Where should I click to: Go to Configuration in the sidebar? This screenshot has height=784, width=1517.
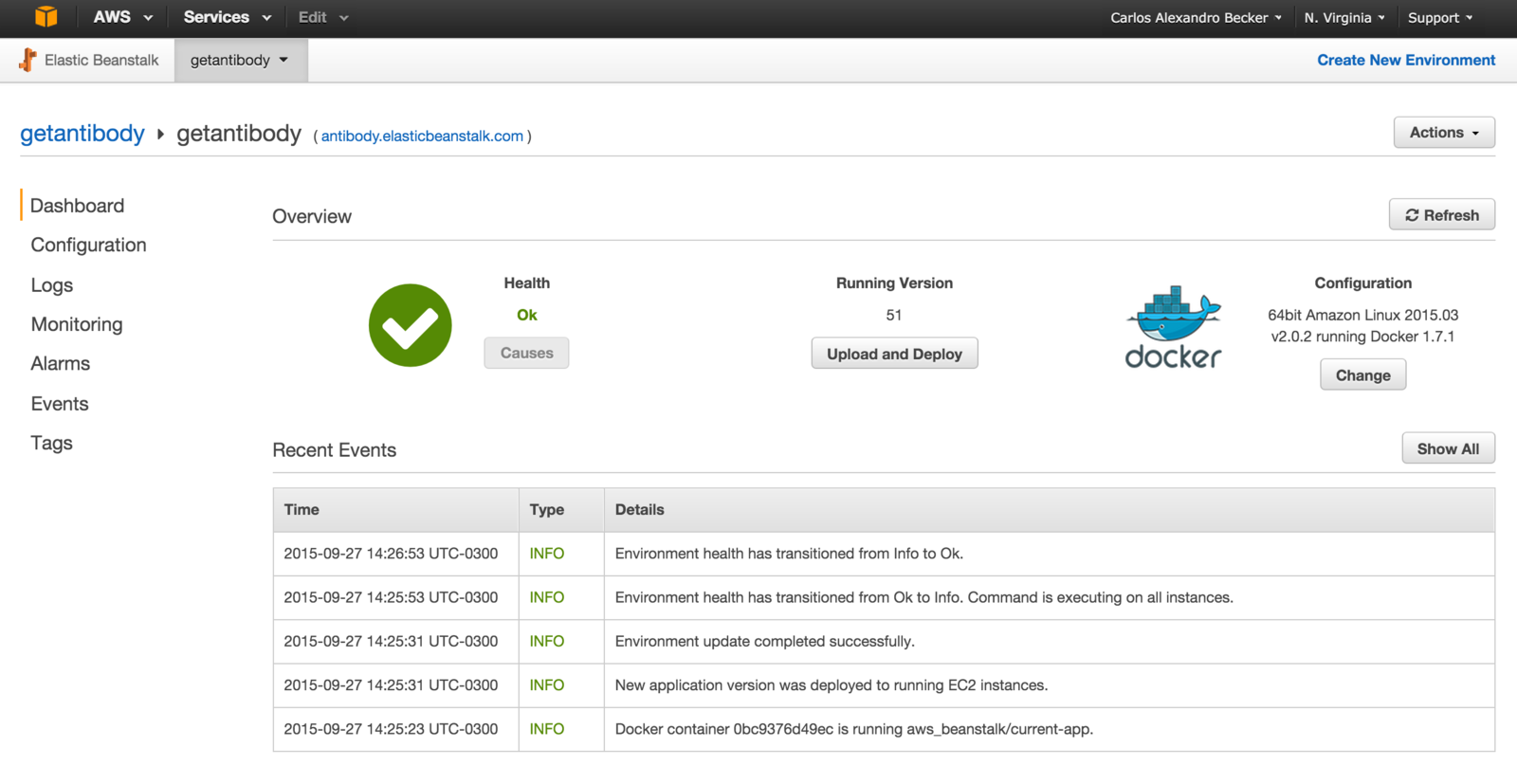tap(88, 245)
